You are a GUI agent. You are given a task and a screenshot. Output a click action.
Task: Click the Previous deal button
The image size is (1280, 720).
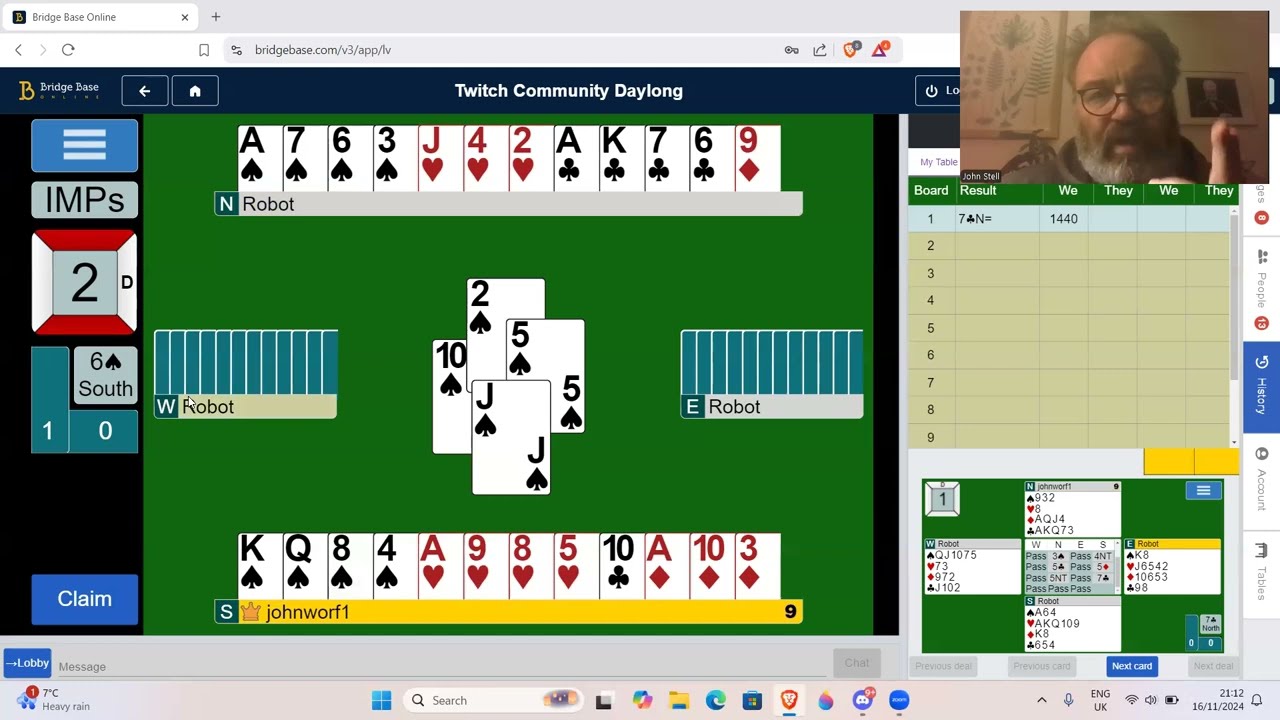(943, 666)
